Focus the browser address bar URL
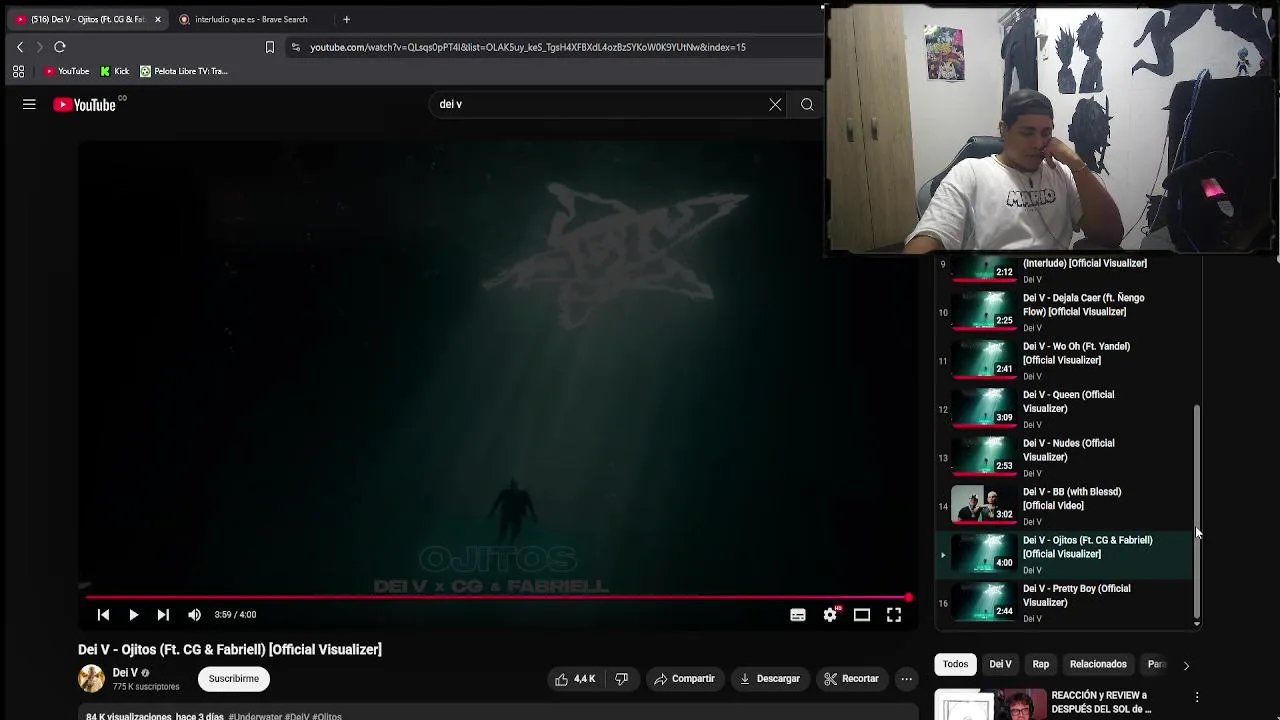This screenshot has width=1280, height=720. pyautogui.click(x=528, y=47)
